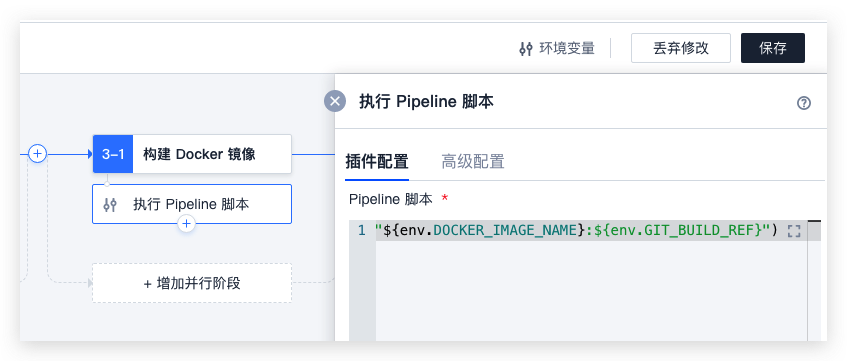Save the pipeline with 保存 button
Image resolution: width=847 pixels, height=361 pixels.
(772, 48)
